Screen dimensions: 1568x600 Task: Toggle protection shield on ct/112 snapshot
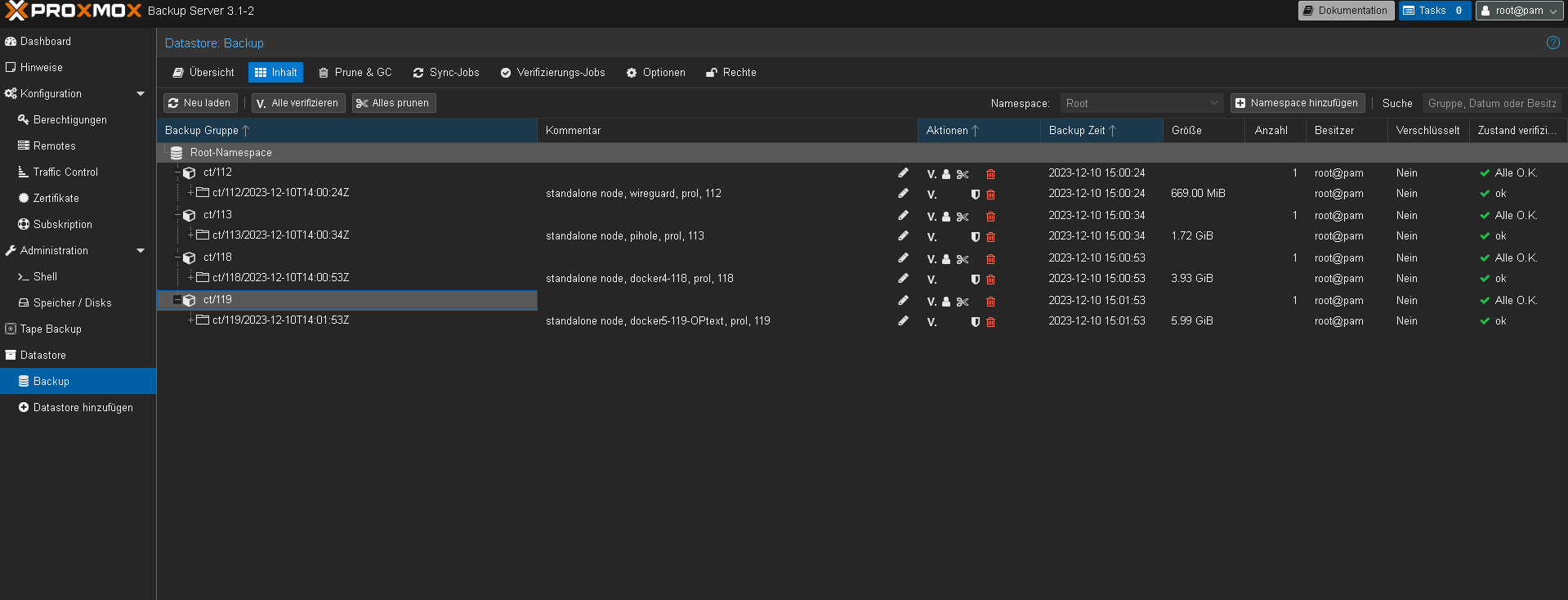(x=975, y=195)
